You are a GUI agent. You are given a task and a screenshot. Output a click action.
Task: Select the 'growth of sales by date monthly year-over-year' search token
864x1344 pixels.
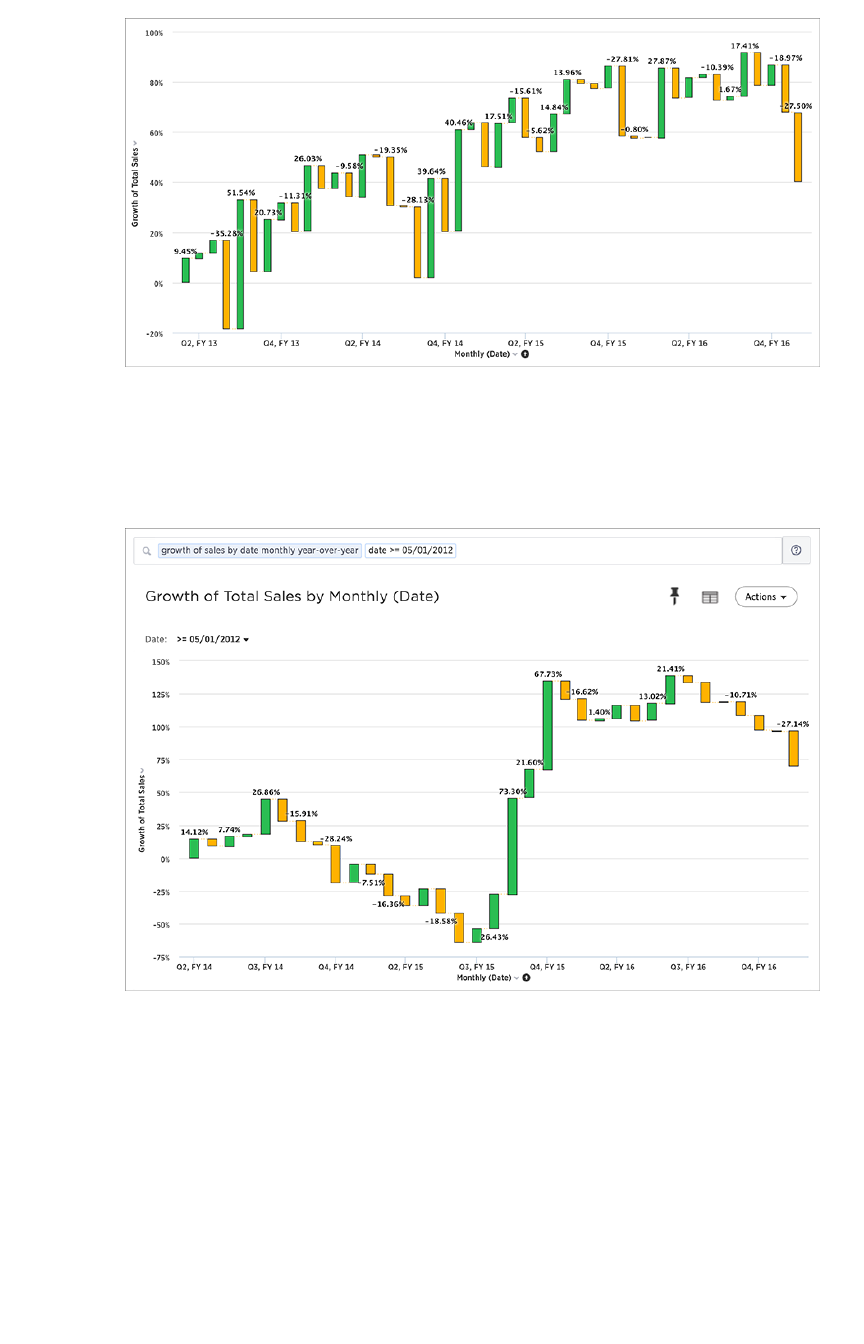(x=260, y=550)
